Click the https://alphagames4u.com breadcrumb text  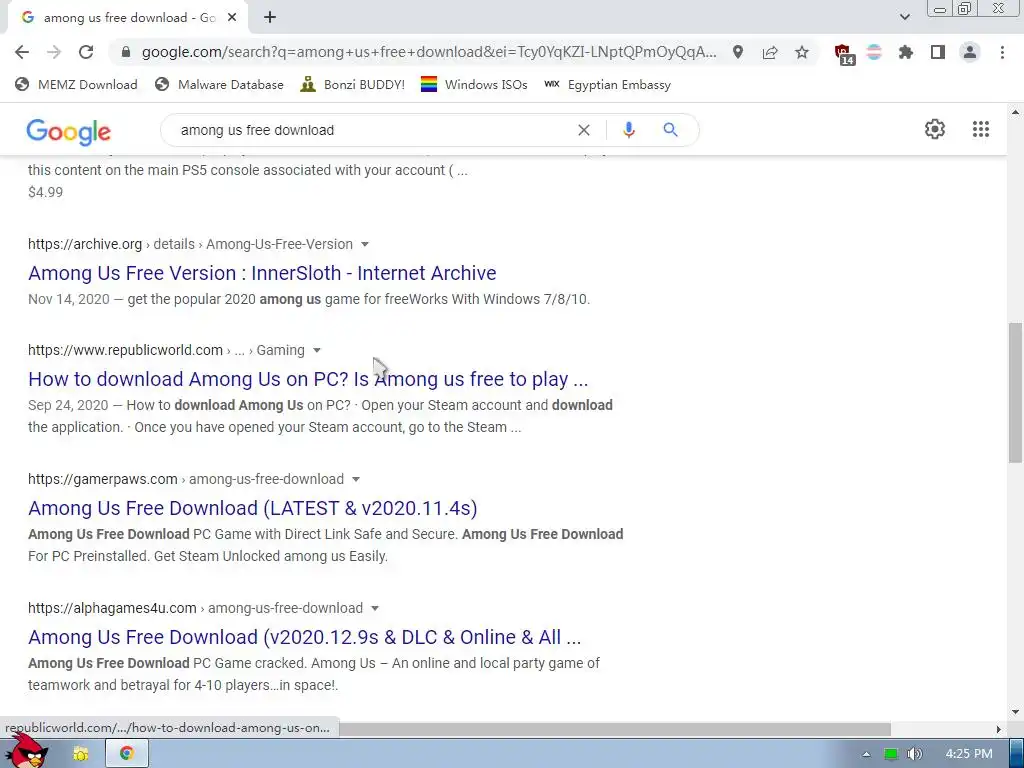tap(112, 608)
